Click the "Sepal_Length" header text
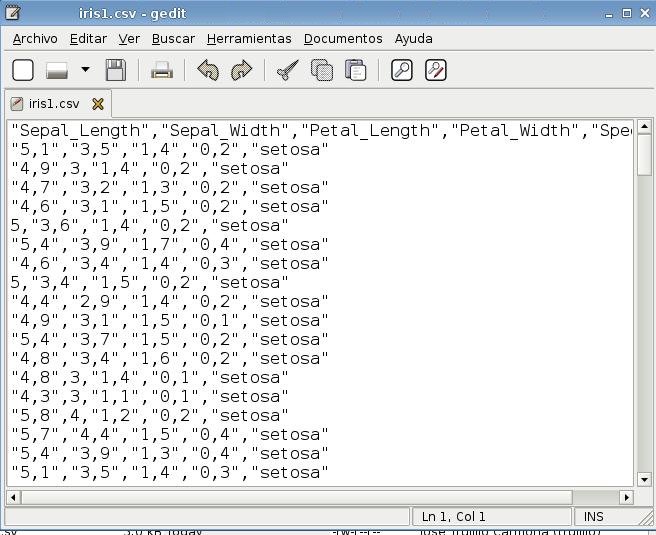This screenshot has width=656, height=535. [x=80, y=131]
